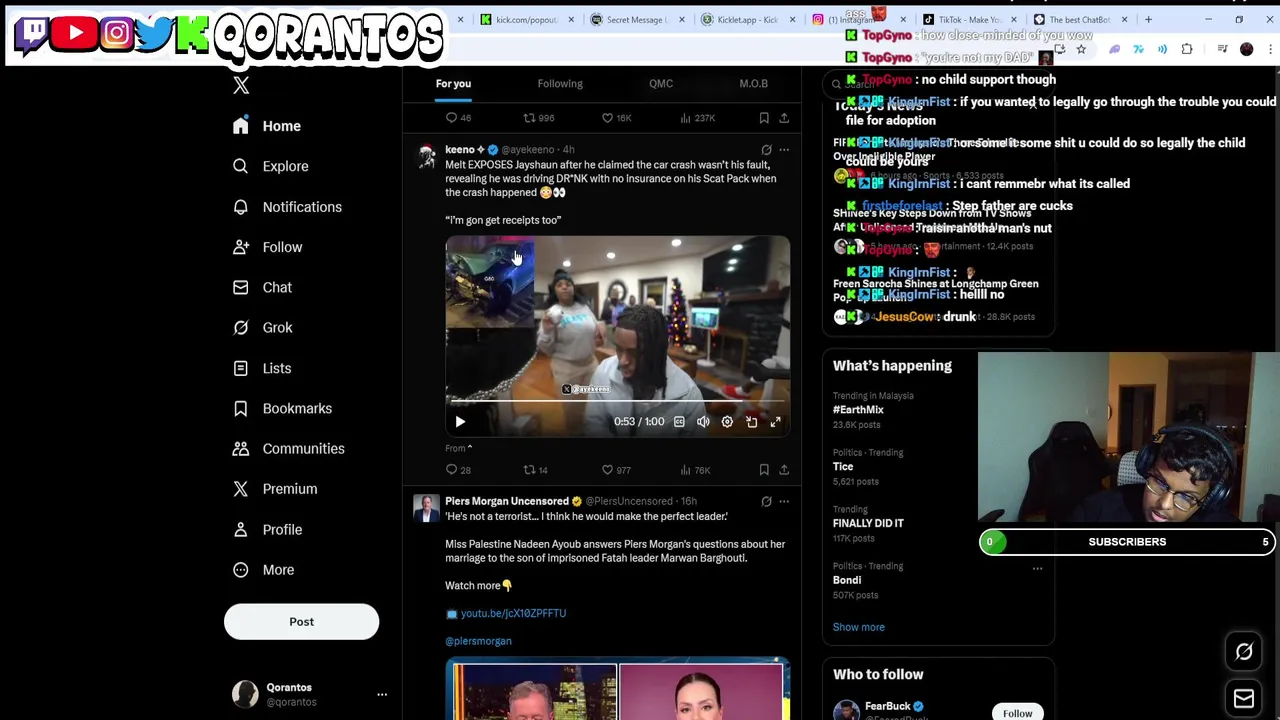1280x720 pixels.
Task: Open browser media controls icon
Action: pyautogui.click(x=1222, y=49)
